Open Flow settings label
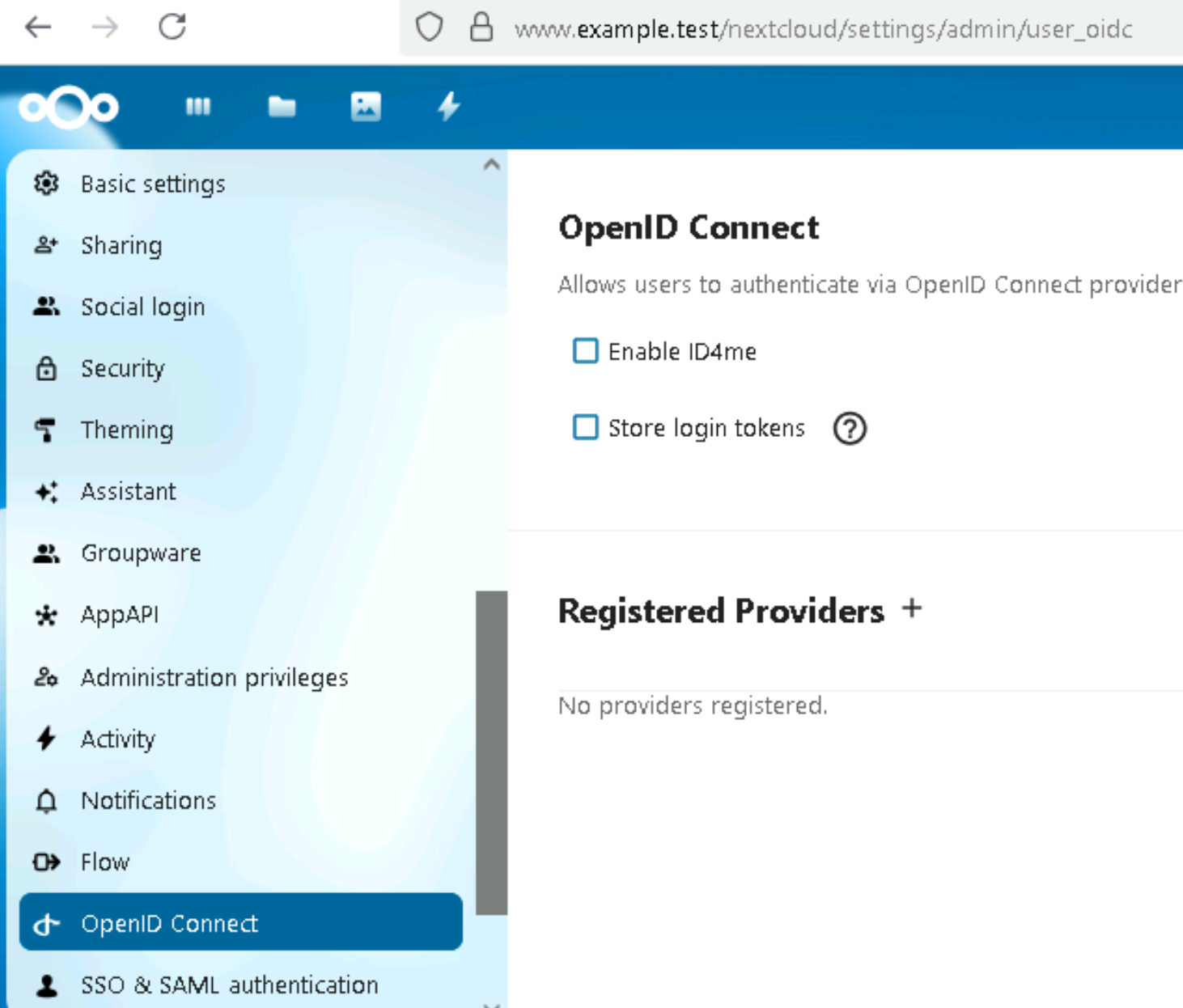 pos(105,862)
